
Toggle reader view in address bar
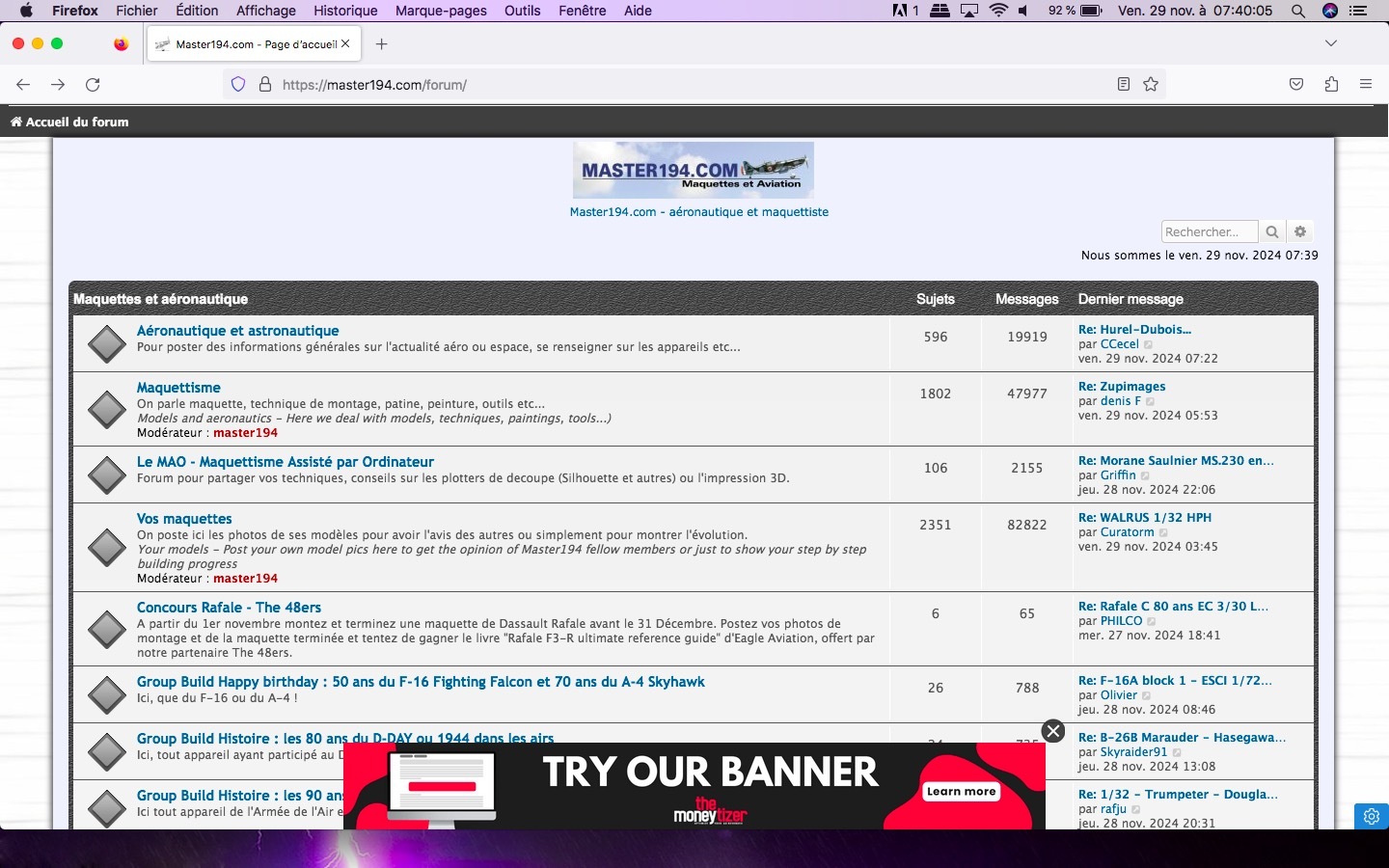click(x=1123, y=85)
